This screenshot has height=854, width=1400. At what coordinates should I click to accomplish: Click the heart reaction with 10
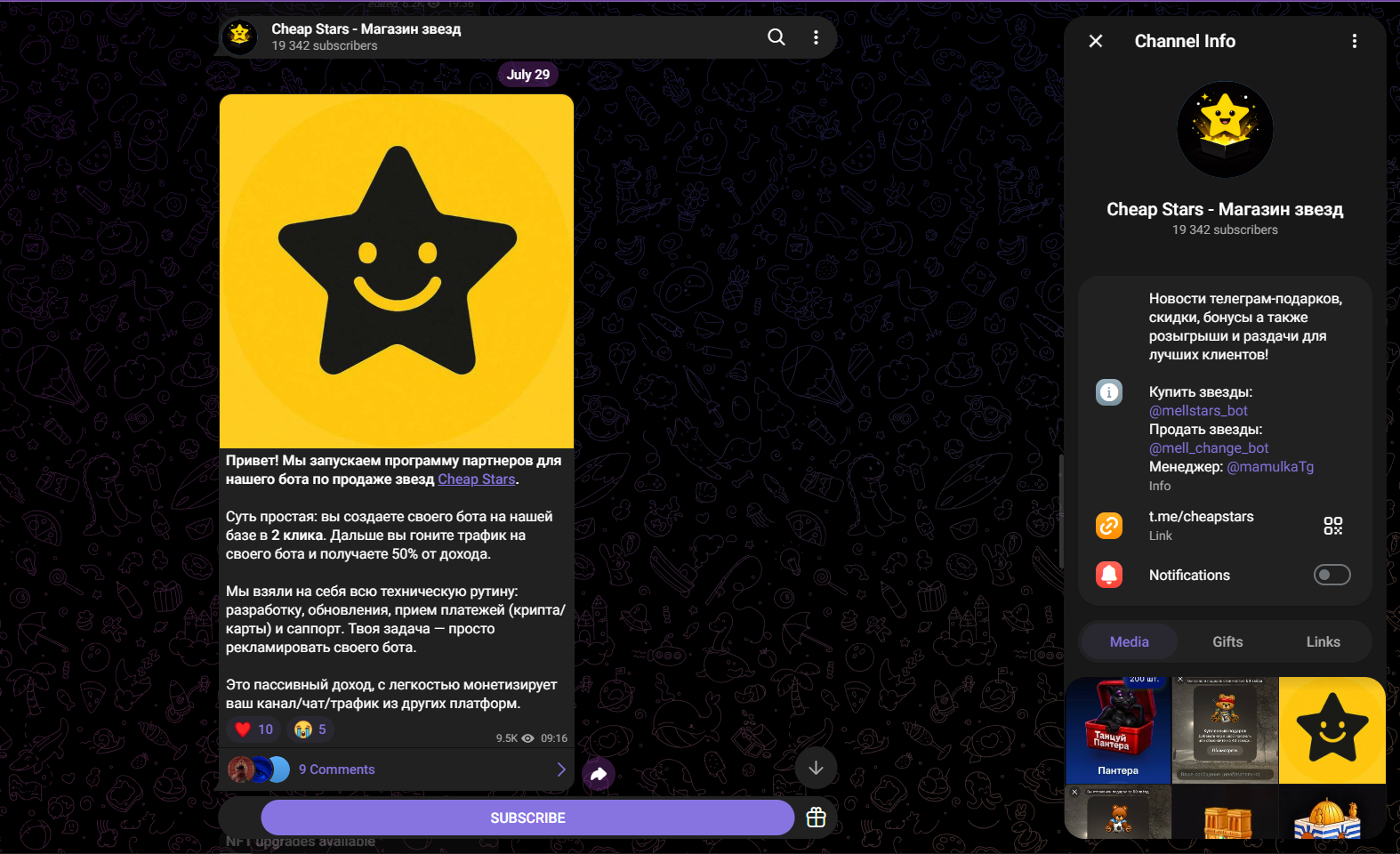coord(254,729)
